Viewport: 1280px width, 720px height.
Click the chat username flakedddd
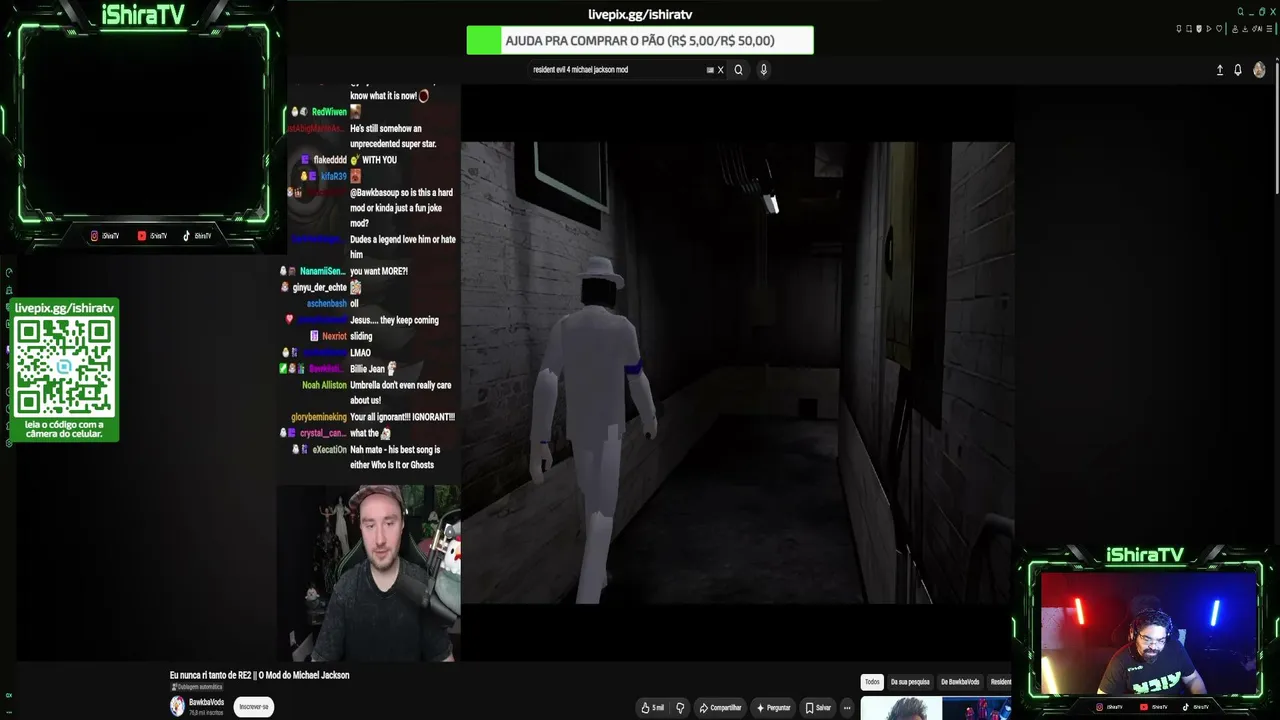pos(330,160)
